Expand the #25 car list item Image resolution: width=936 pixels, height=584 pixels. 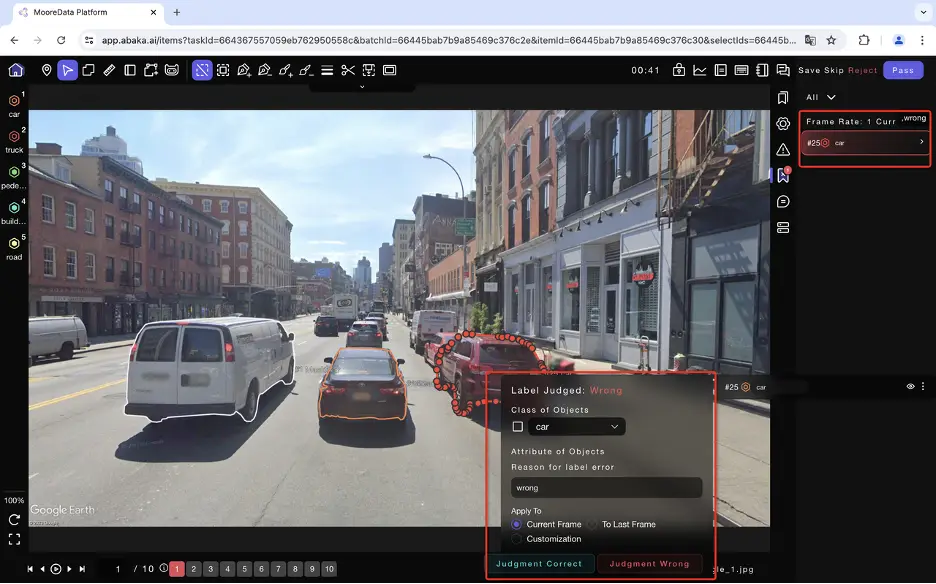pyautogui.click(x=921, y=142)
